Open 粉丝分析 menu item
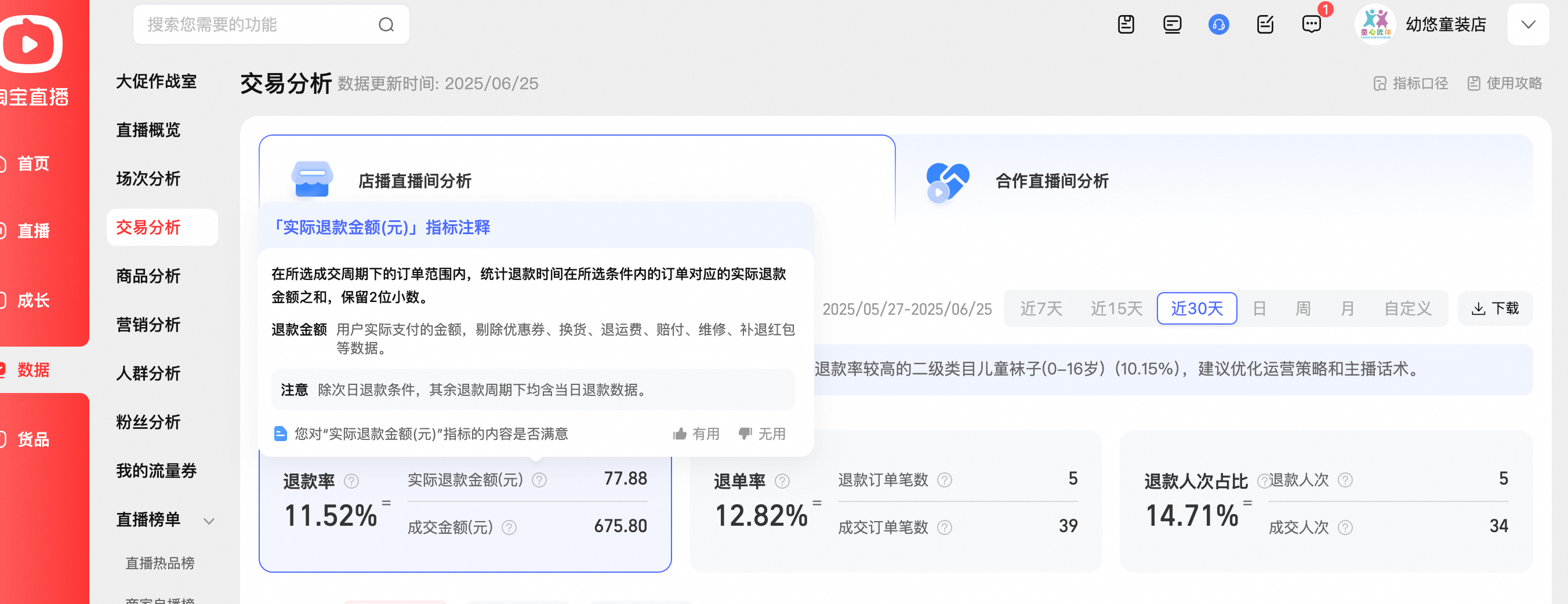This screenshot has height=604, width=1568. tap(148, 421)
